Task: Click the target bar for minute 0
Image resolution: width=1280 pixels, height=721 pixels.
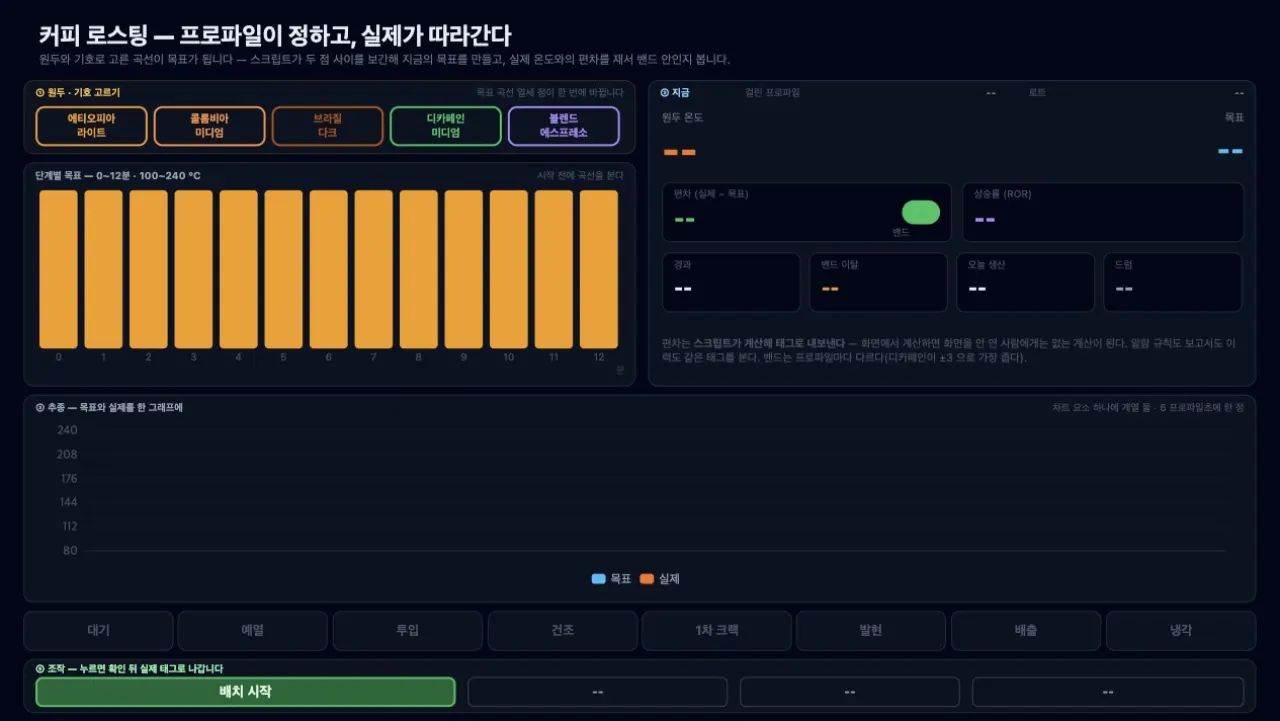Action: click(x=58, y=269)
